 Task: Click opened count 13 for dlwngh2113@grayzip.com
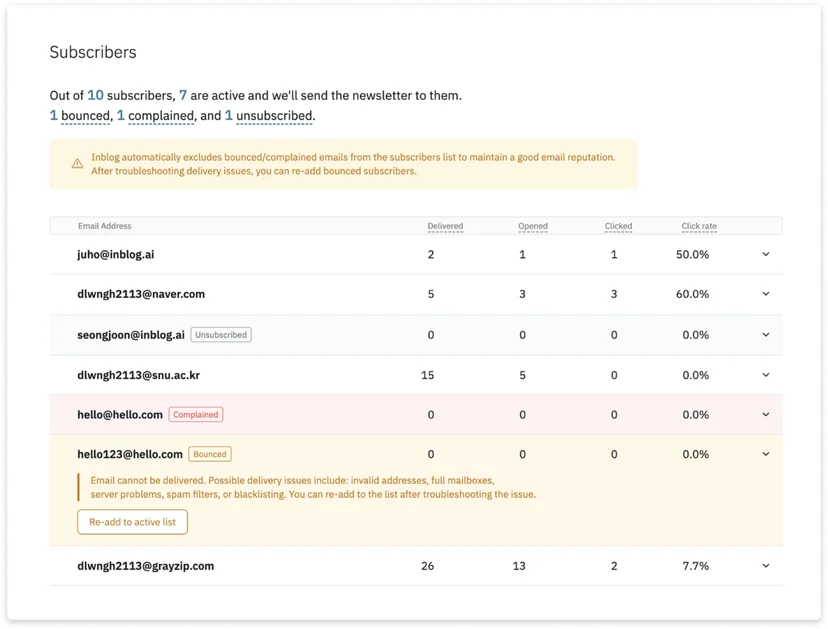coord(519,566)
